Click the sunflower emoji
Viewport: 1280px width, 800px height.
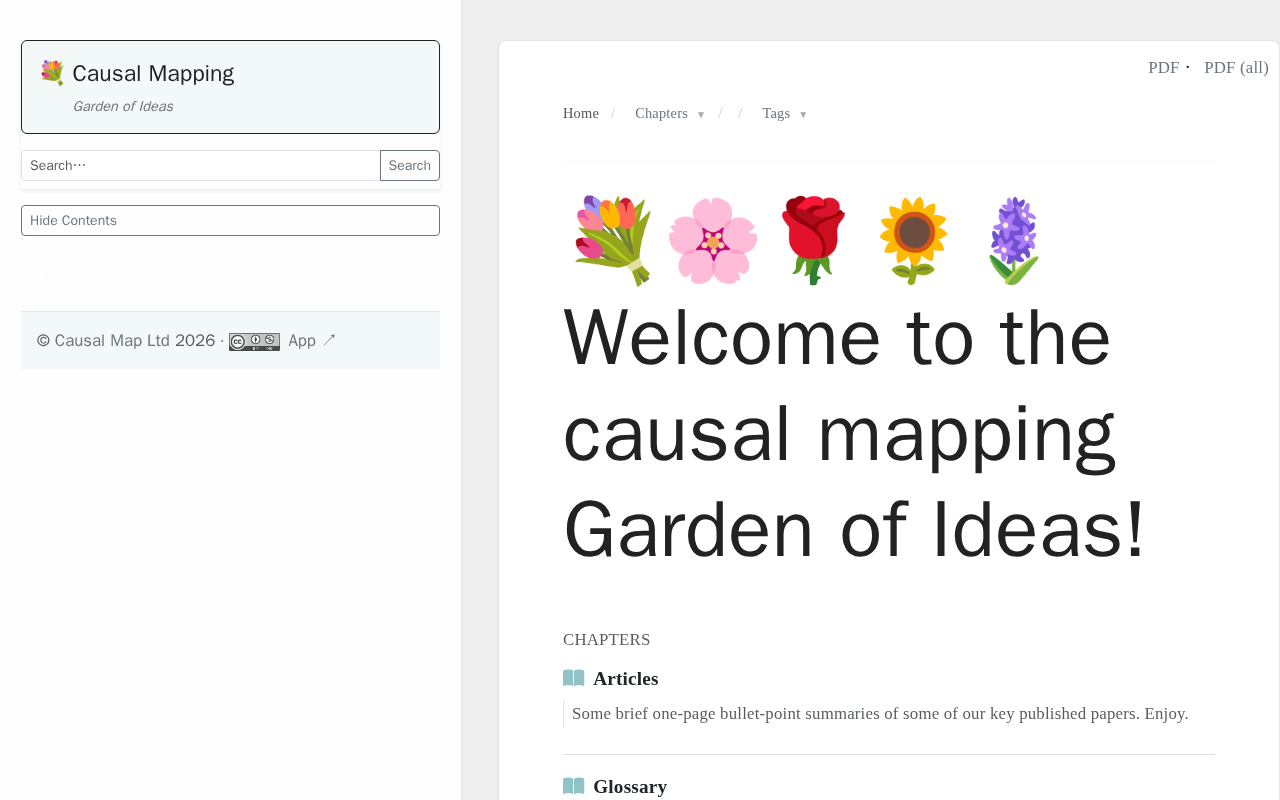tap(913, 241)
